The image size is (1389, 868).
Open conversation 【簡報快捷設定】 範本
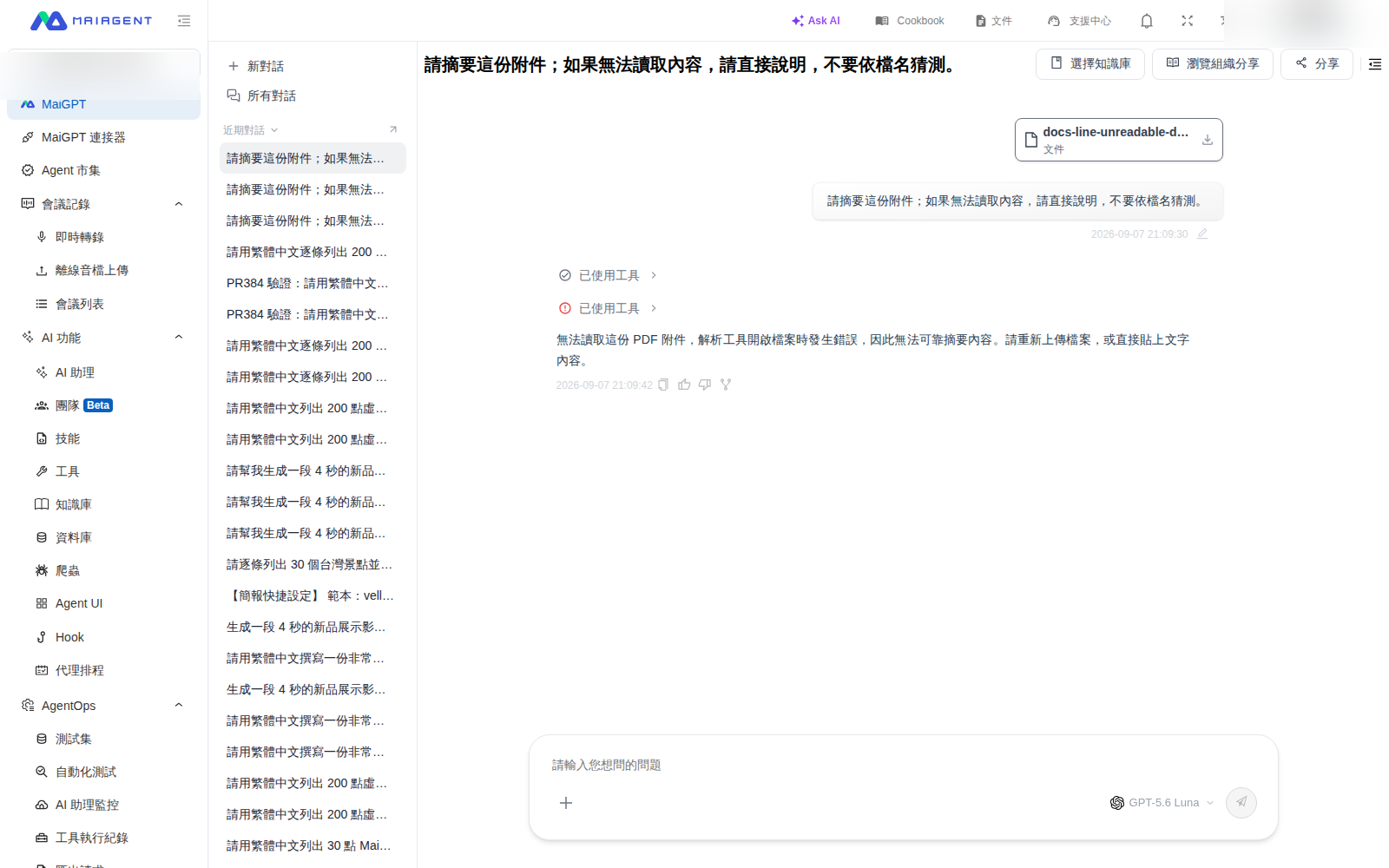313,595
